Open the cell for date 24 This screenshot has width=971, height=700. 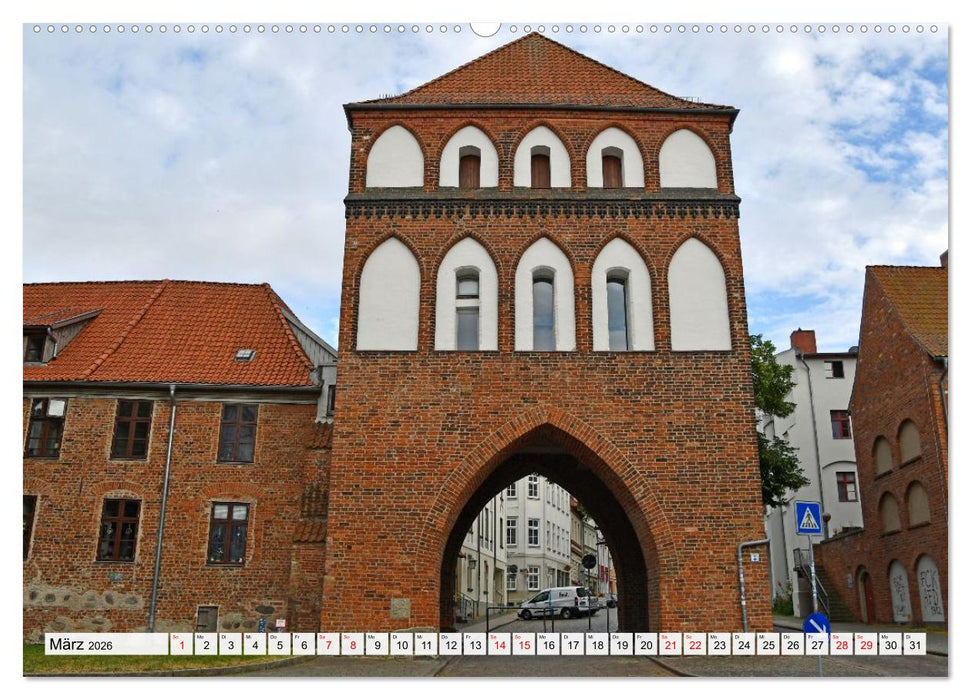743,646
